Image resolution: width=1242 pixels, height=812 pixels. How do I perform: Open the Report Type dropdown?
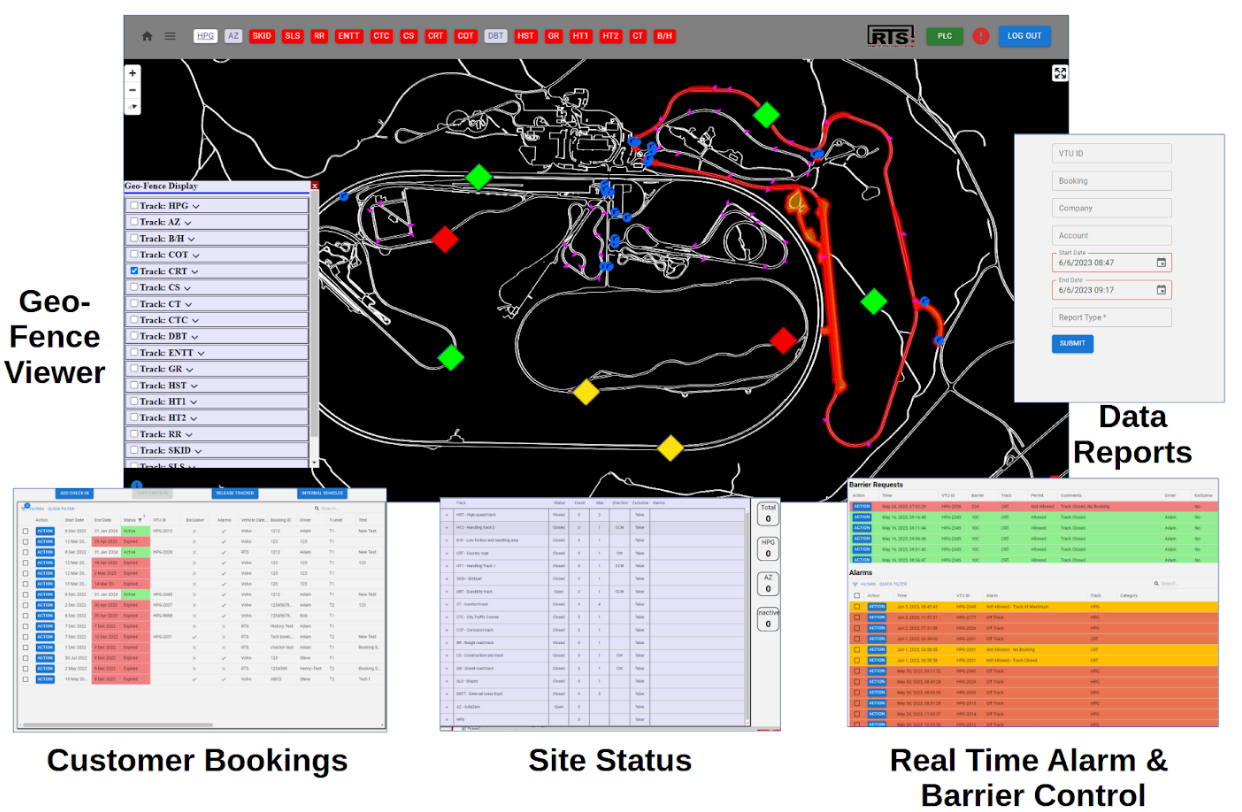(1111, 317)
